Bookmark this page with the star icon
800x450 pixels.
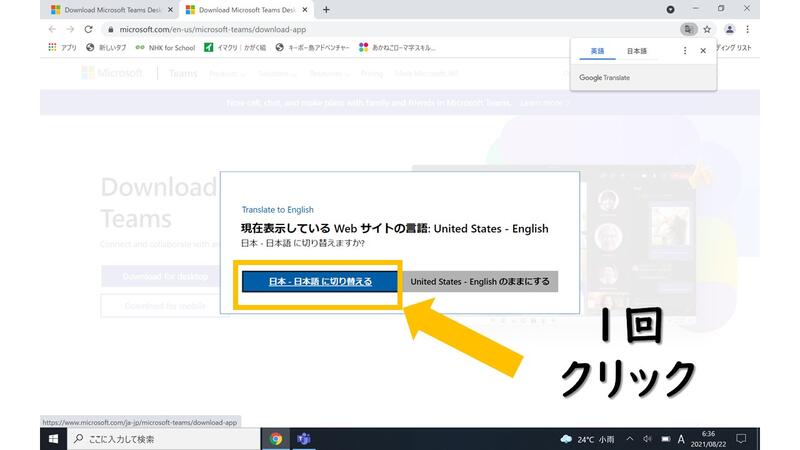pyautogui.click(x=707, y=30)
